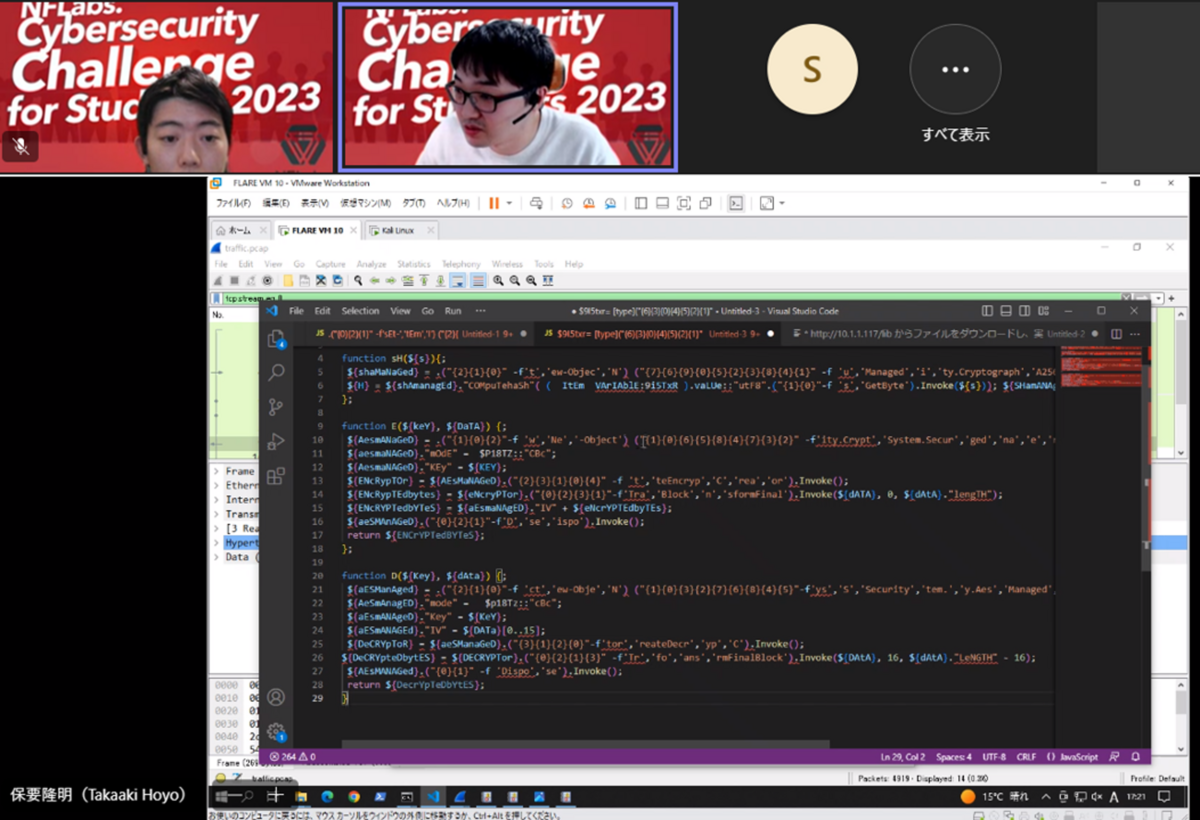The width and height of the screenshot is (1200, 820).
Task: Open Run and Debug view in VS Code
Action: 277,441
